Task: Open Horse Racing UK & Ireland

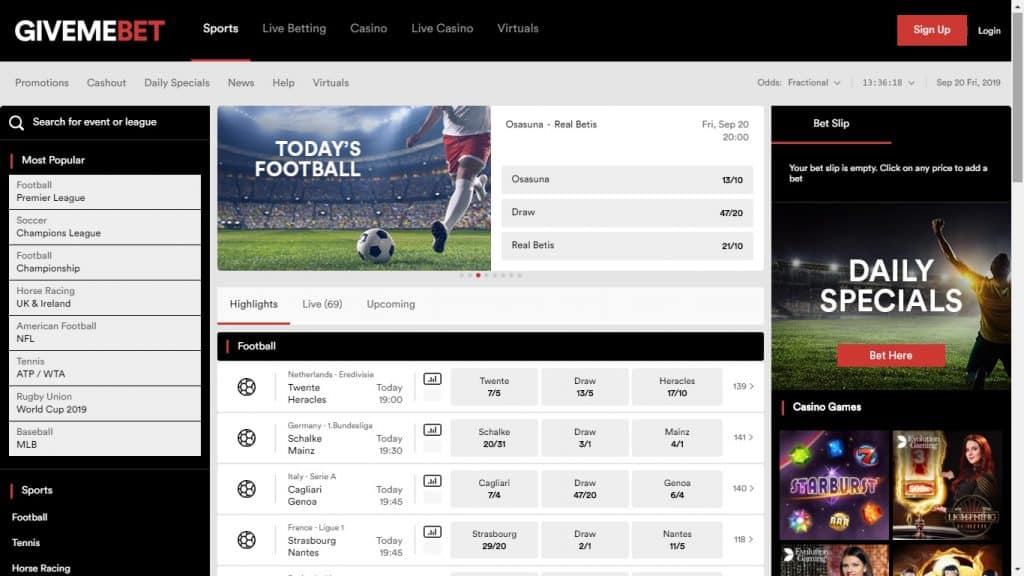Action: click(x=105, y=298)
